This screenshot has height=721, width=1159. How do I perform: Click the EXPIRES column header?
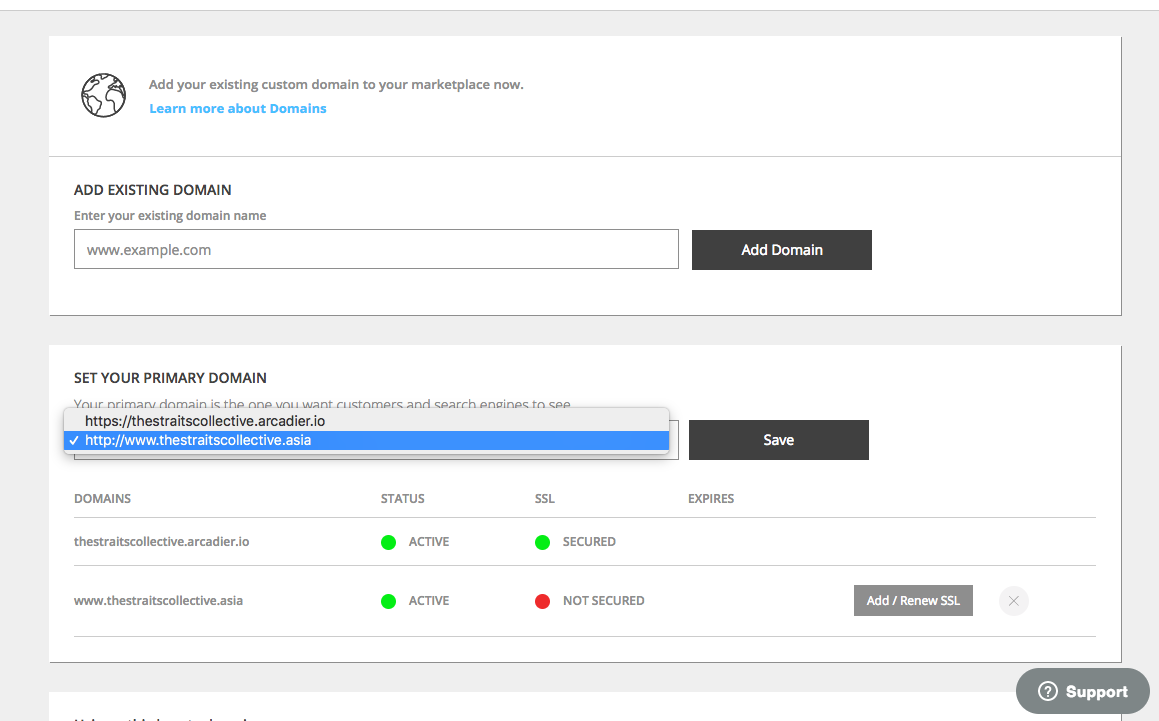tap(710, 499)
